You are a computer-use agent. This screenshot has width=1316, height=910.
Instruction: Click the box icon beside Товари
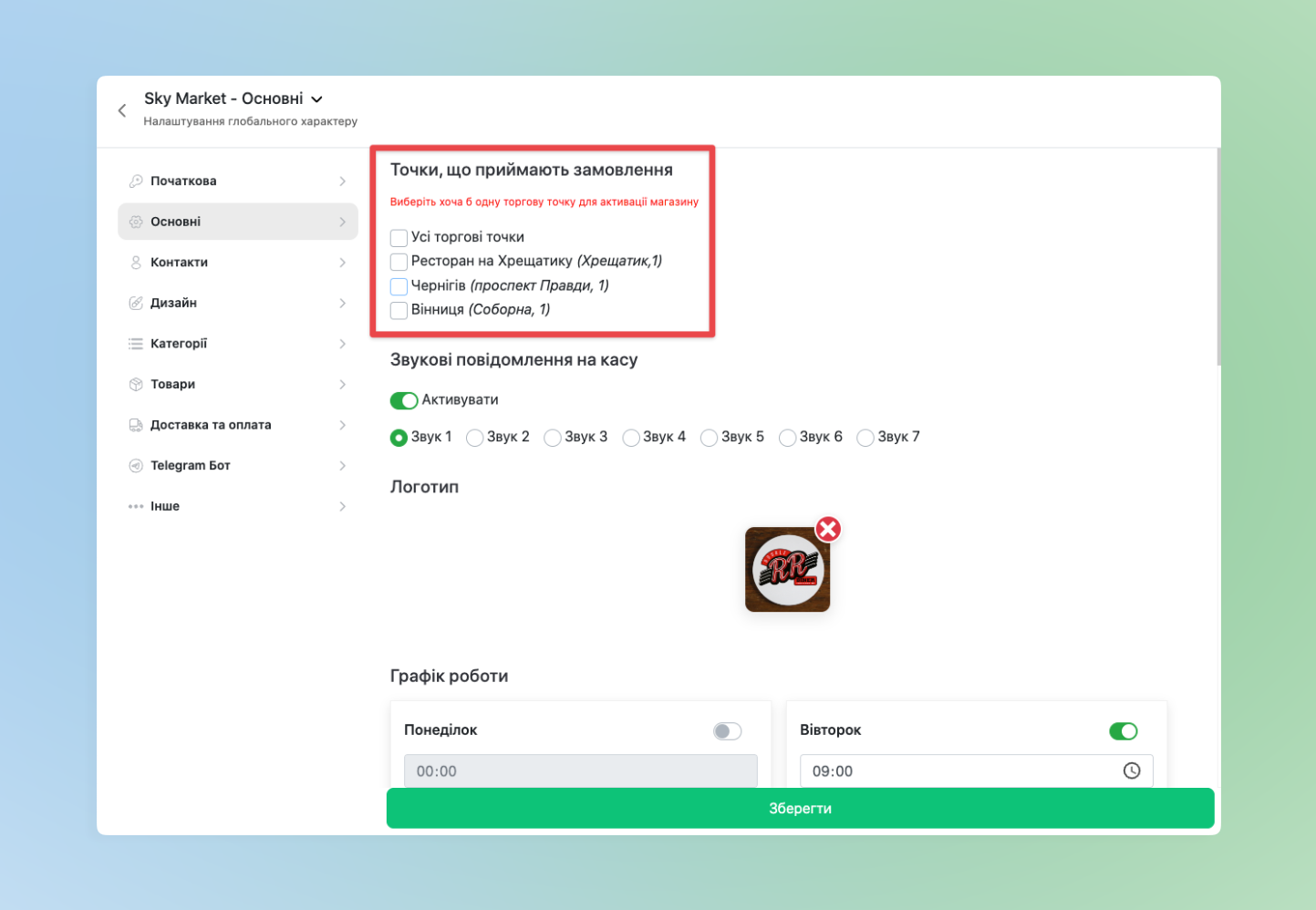[x=136, y=385]
